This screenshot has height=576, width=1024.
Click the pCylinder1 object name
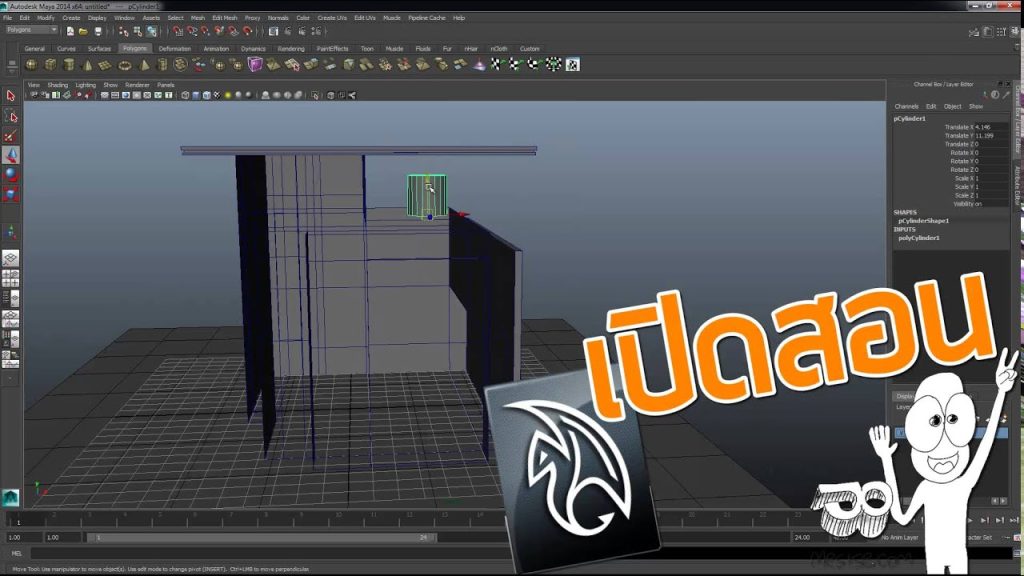[910, 118]
